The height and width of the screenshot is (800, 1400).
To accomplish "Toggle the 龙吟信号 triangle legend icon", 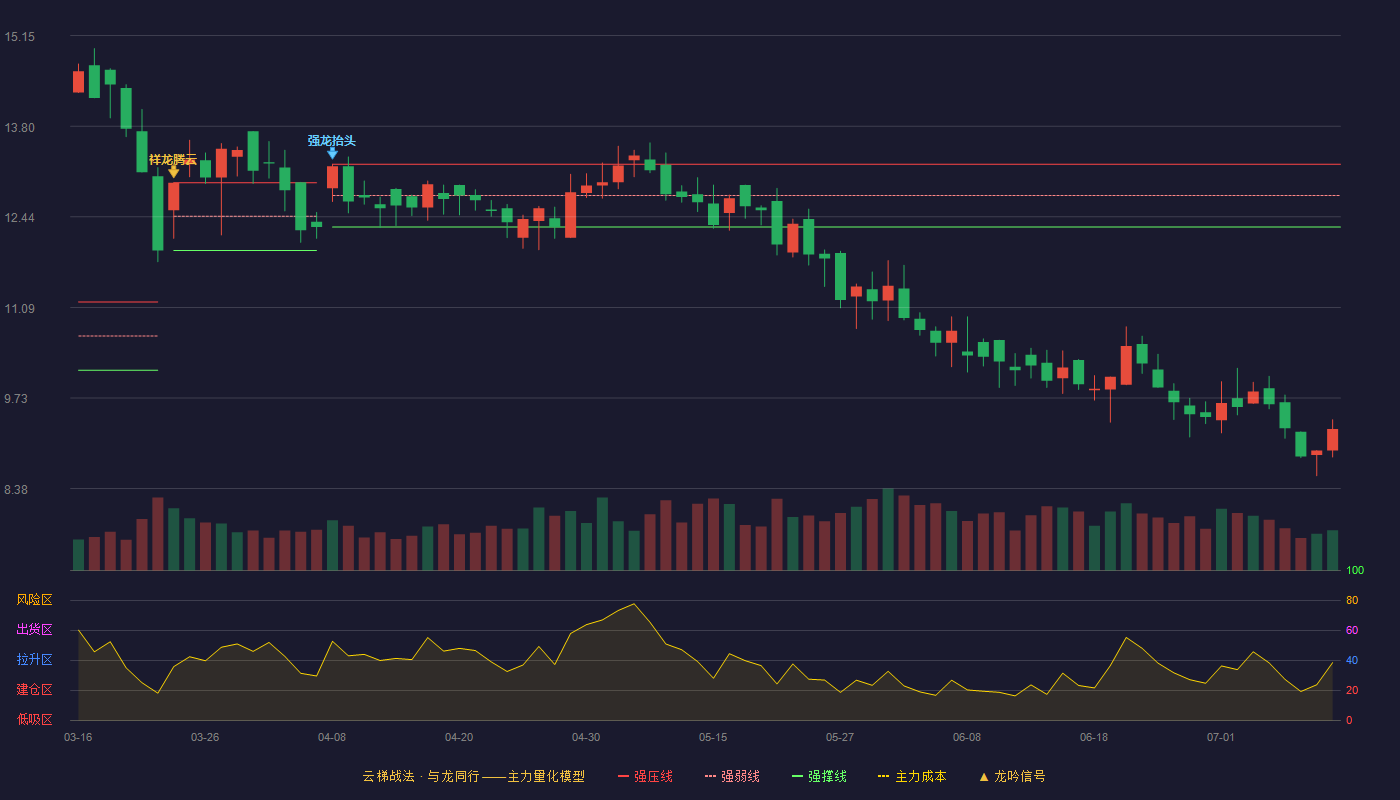I will pyautogui.click(x=983, y=776).
